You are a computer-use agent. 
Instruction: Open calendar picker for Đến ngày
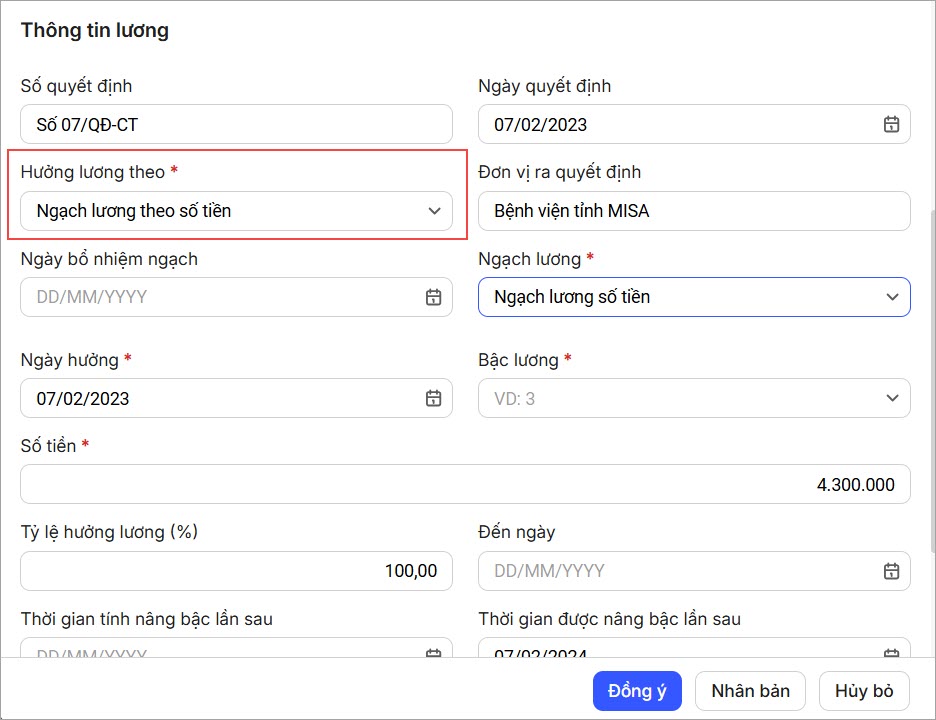891,571
